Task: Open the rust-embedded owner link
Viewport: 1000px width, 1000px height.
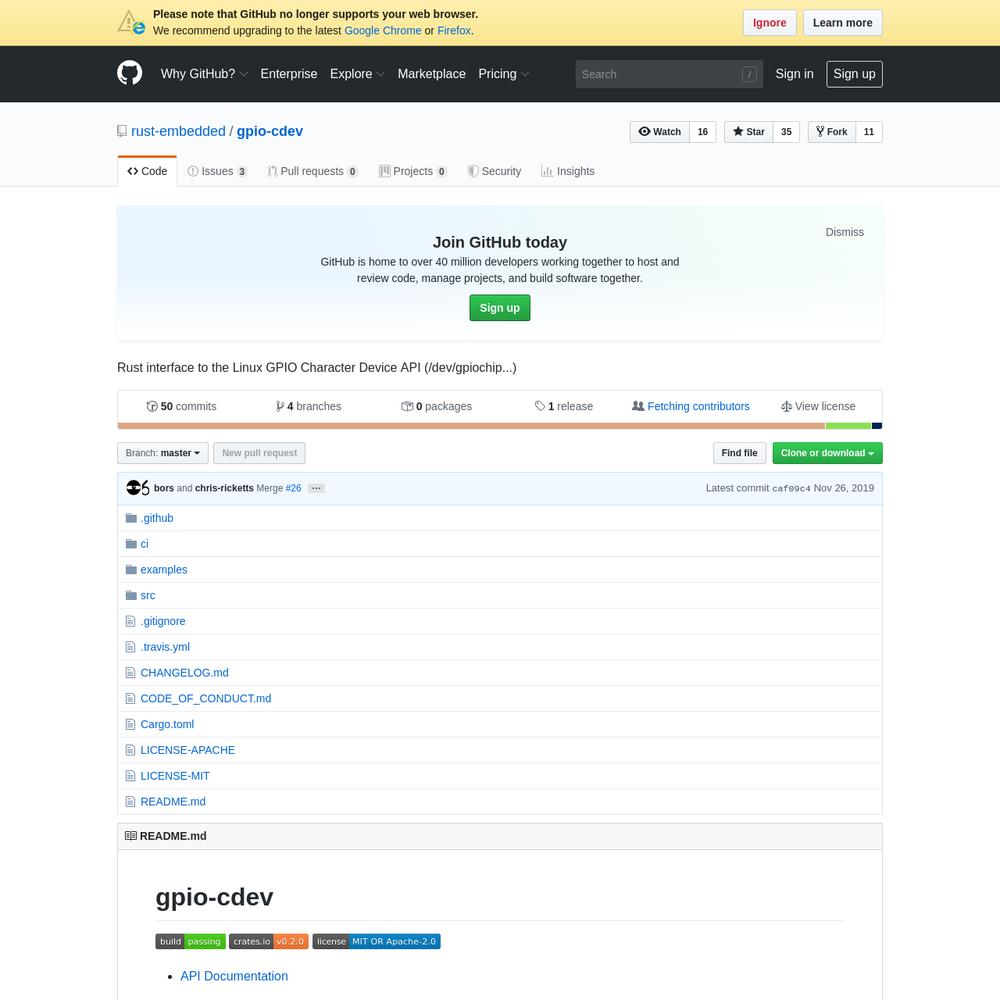Action: (178, 131)
